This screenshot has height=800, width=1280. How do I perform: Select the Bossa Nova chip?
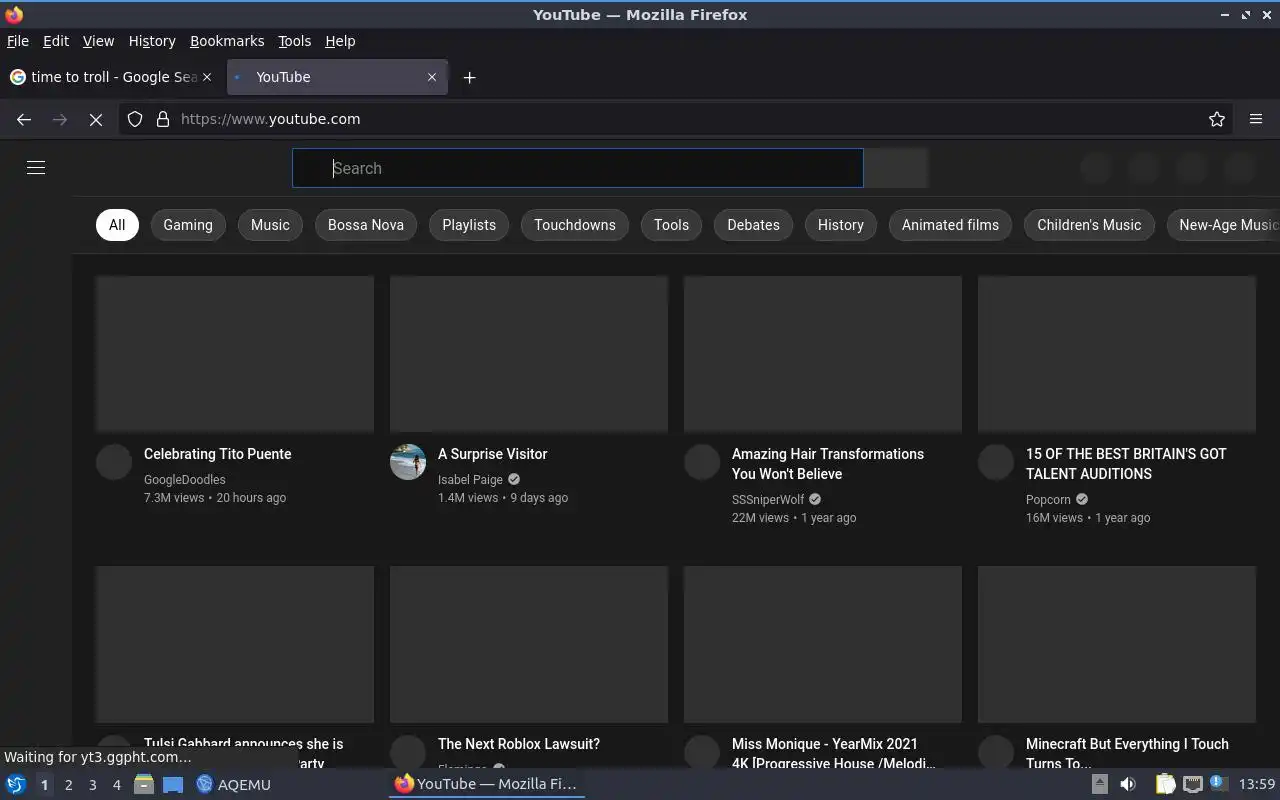point(366,225)
